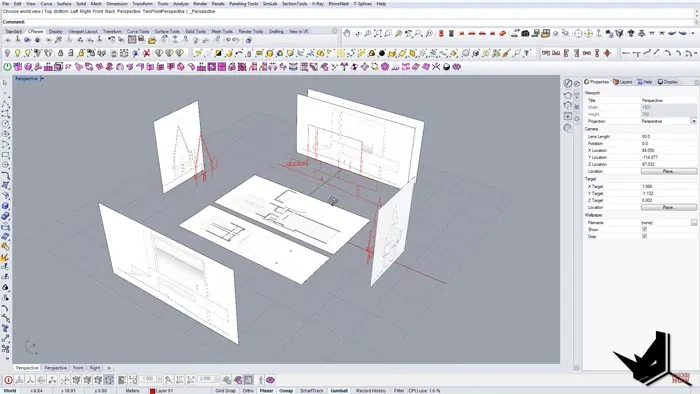The width and height of the screenshot is (700, 394).
Task: Open the Perspective viewport title dropdown arrow
Action: click(x=42, y=79)
